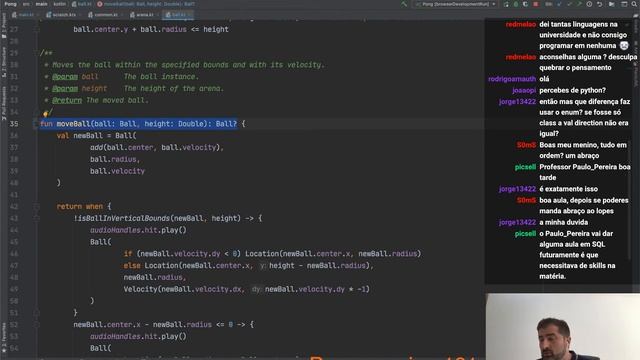Click the @param tag for height
Image resolution: width=640 pixels, height=360 pixels.
pos(65,88)
